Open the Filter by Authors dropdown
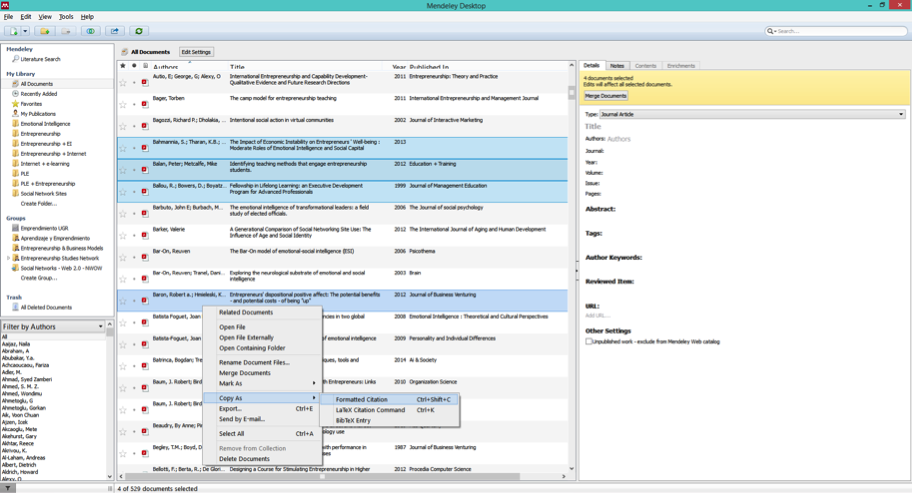913x493 pixels. [x=53, y=327]
